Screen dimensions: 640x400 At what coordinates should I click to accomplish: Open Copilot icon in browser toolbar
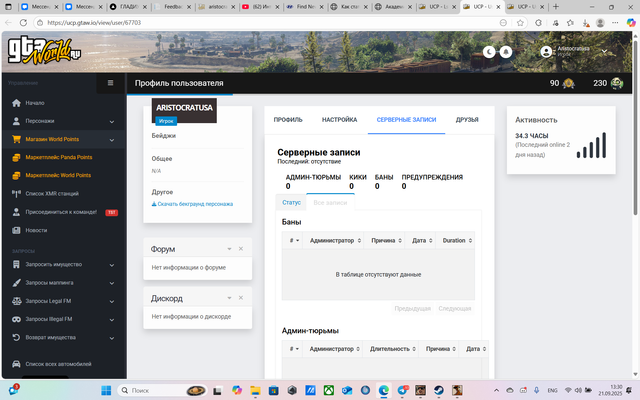[x=631, y=23]
